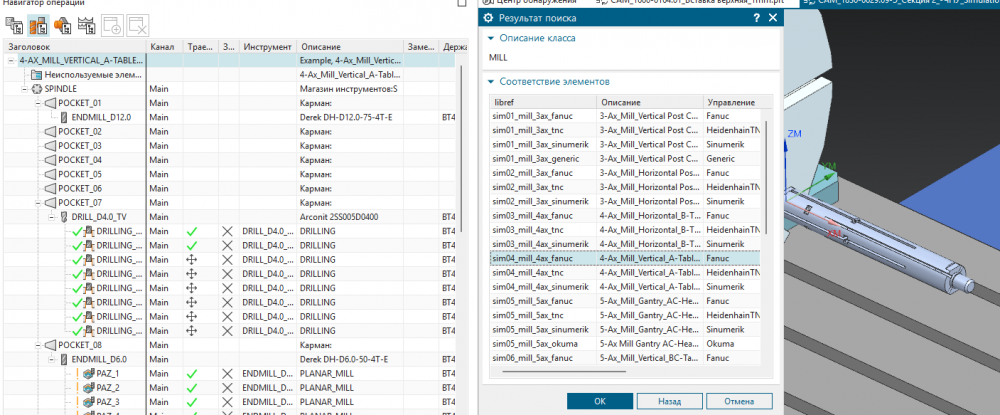Viewport: 1000px width, 415px height.
Task: Collapse the 'Описание класса' section
Action: 491,38
